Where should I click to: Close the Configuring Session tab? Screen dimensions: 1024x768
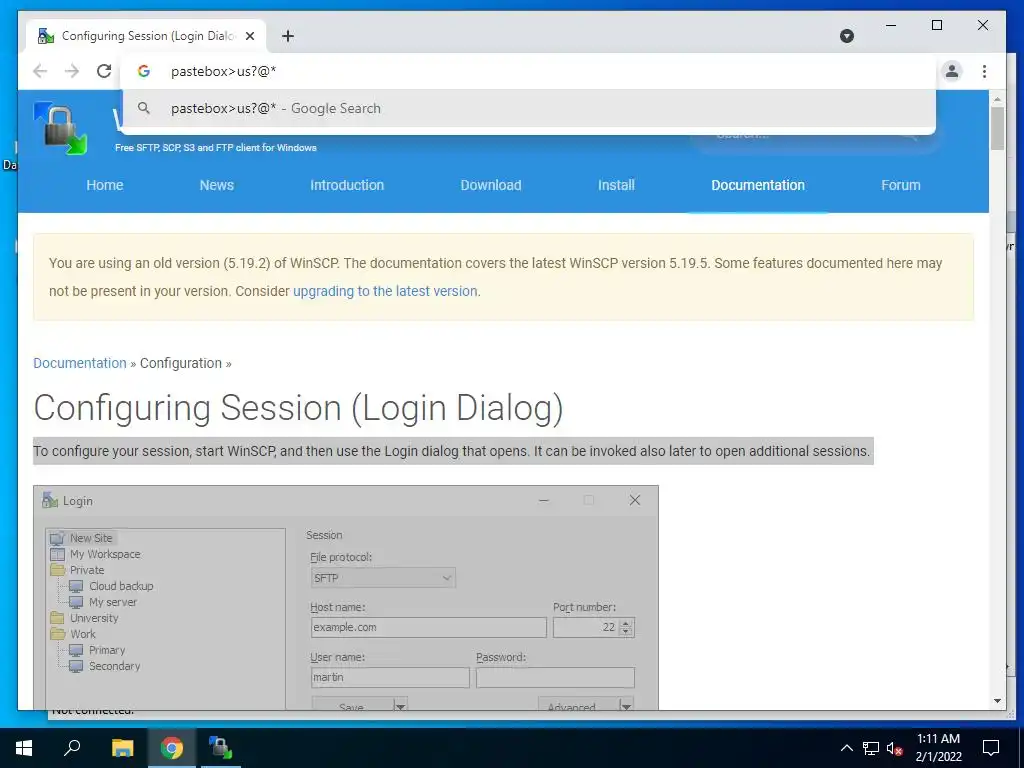(249, 36)
